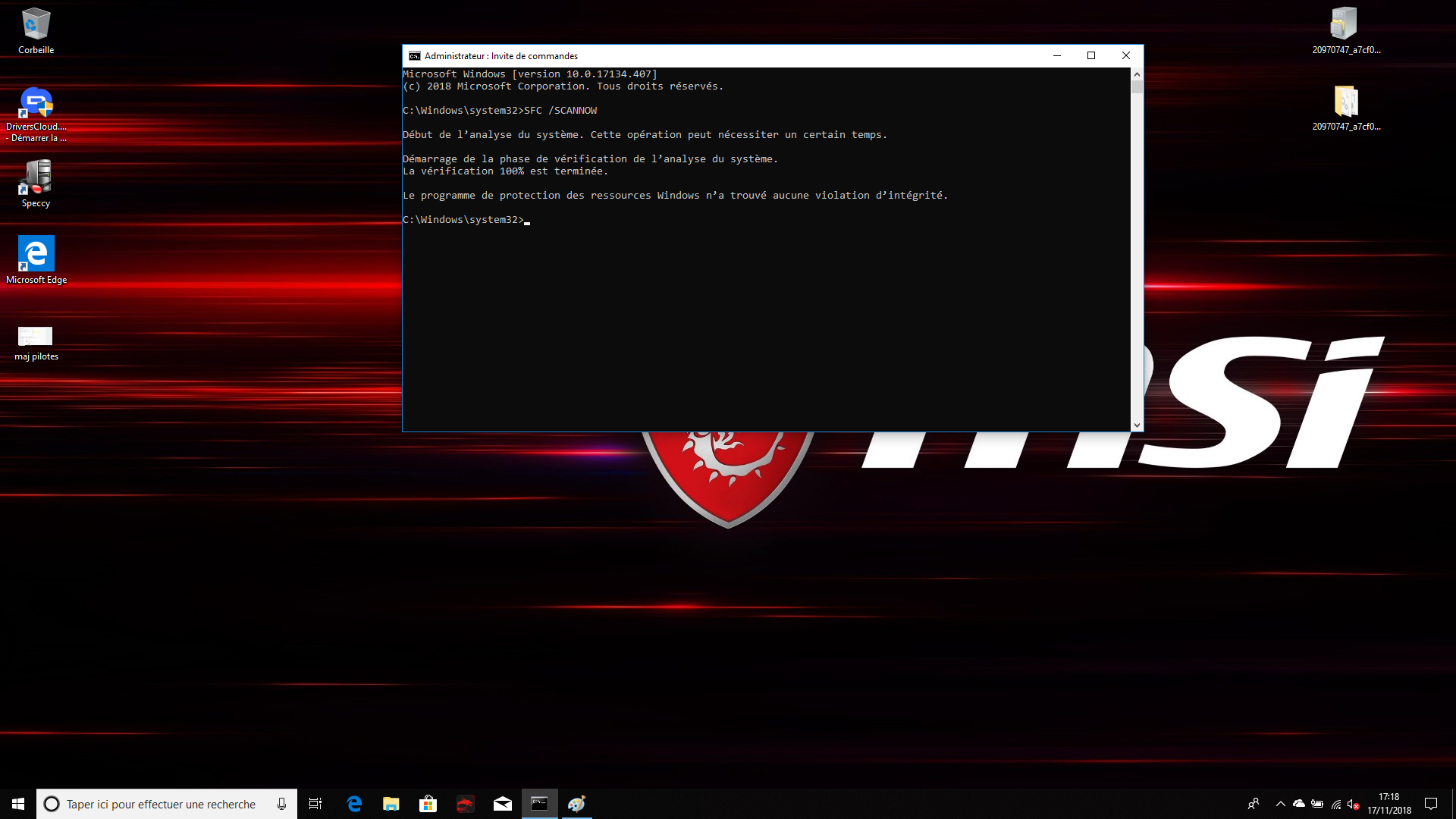Click the command prompt scrollbar up arrow
This screenshot has height=819, width=1456.
[1136, 74]
